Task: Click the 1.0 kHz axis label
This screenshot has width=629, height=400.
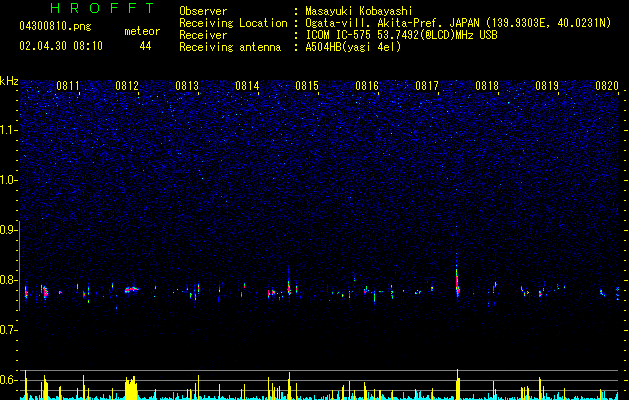Action: (x=8, y=180)
